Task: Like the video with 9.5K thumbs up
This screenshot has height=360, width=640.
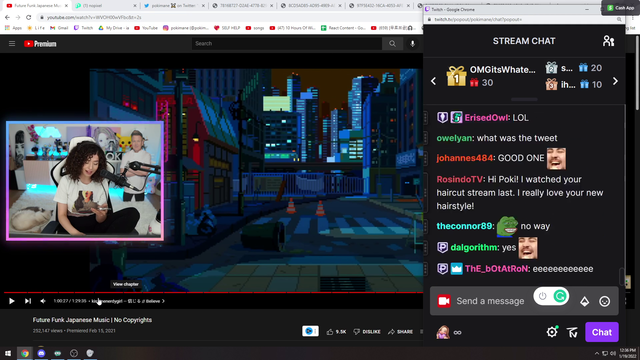Action: 336,332
